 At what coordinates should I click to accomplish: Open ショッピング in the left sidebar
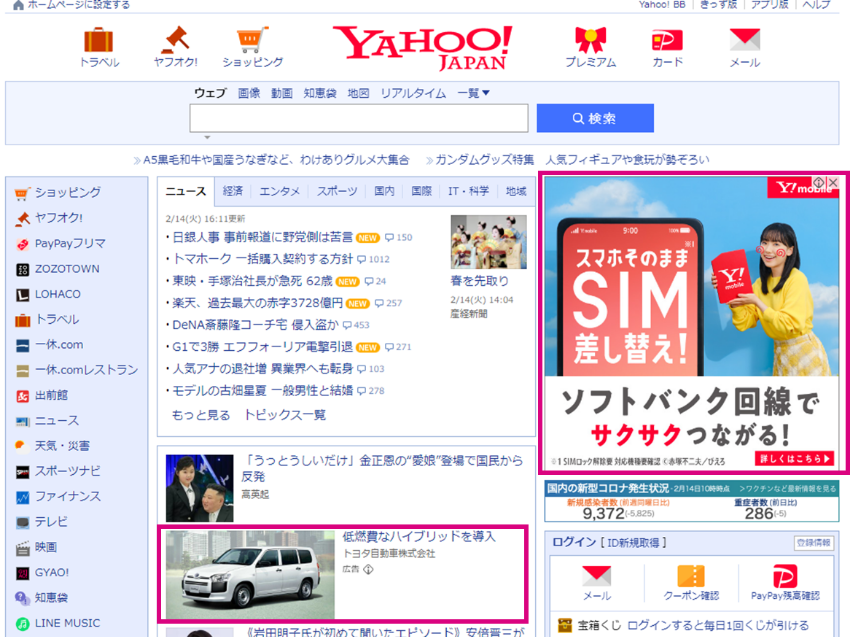point(68,192)
